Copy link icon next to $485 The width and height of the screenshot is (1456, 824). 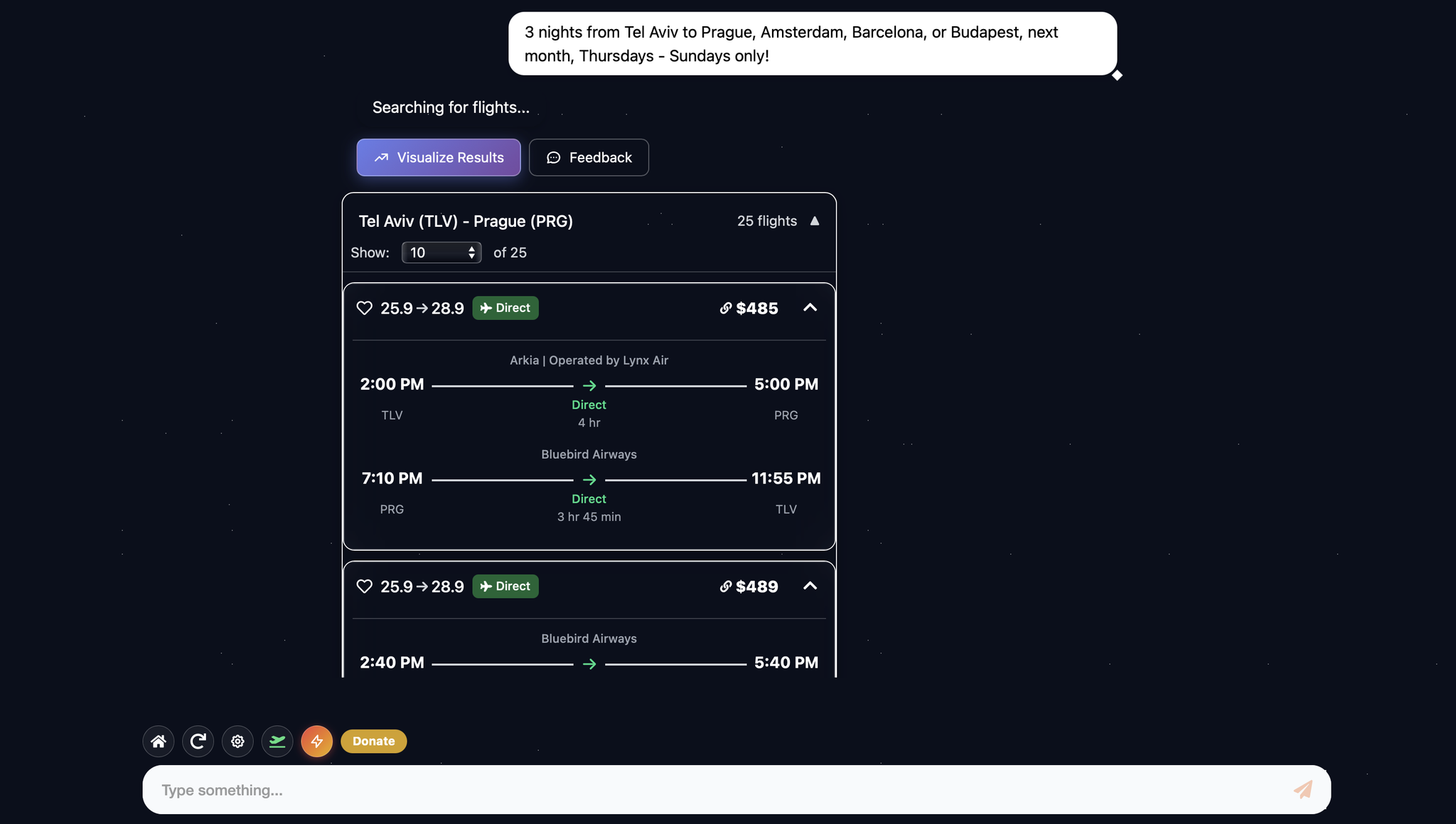(725, 308)
